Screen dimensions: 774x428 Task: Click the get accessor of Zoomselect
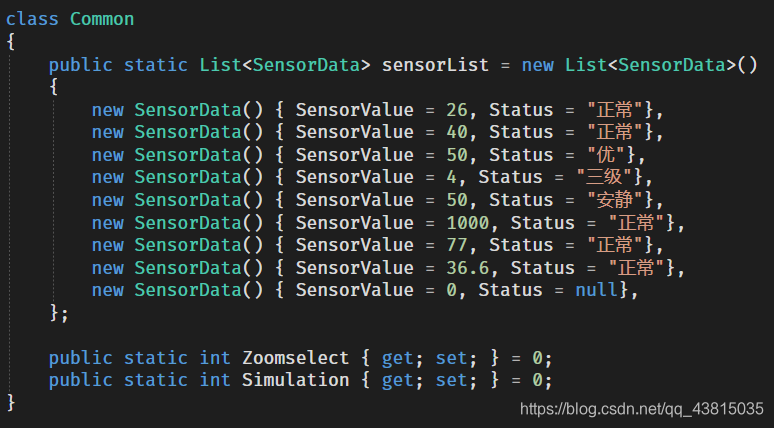(397, 359)
